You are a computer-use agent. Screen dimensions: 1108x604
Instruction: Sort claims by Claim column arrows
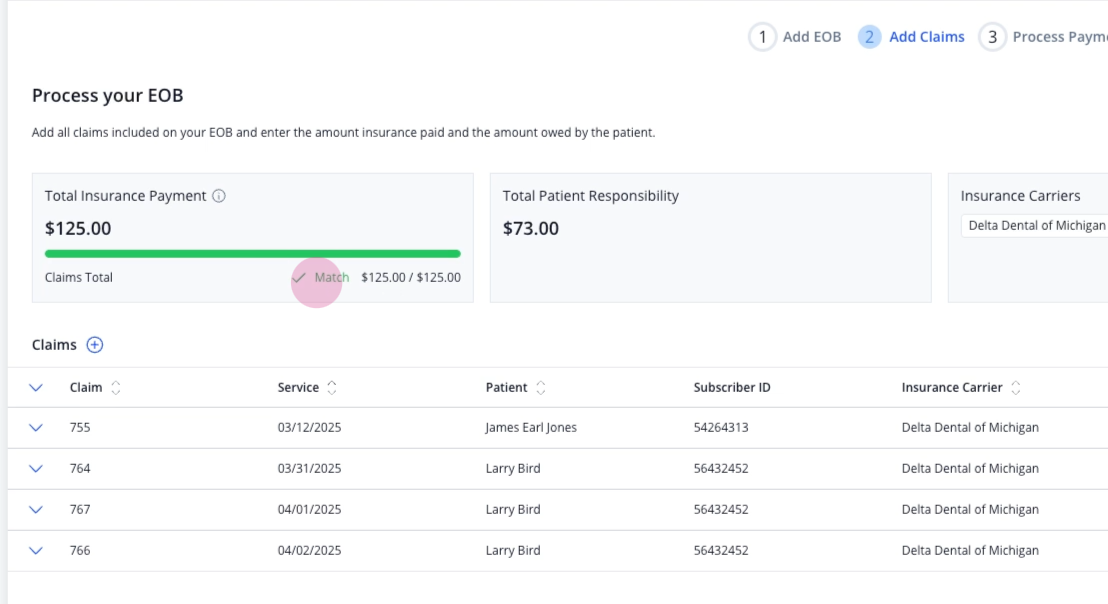point(116,388)
